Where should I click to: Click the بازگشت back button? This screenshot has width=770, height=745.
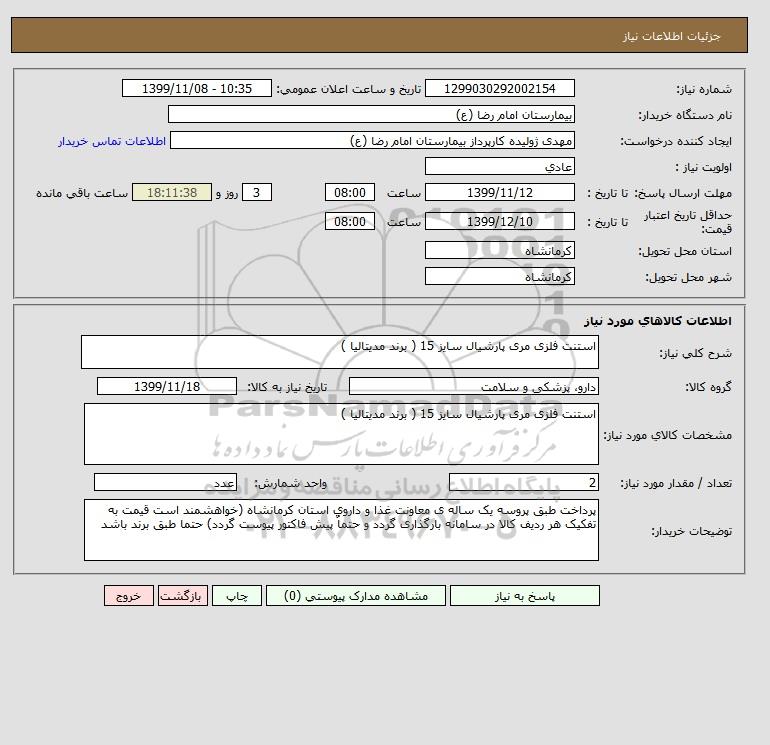coord(183,596)
